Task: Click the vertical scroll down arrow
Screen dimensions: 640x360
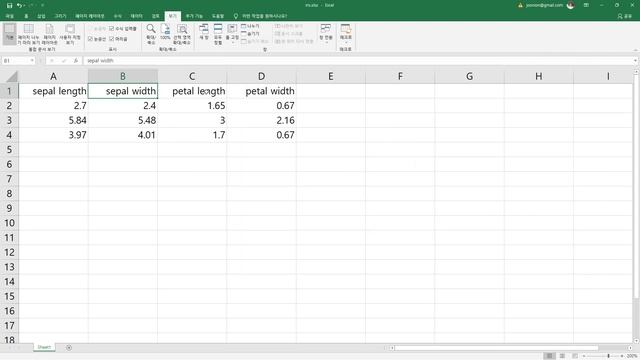Action: [x=636, y=341]
